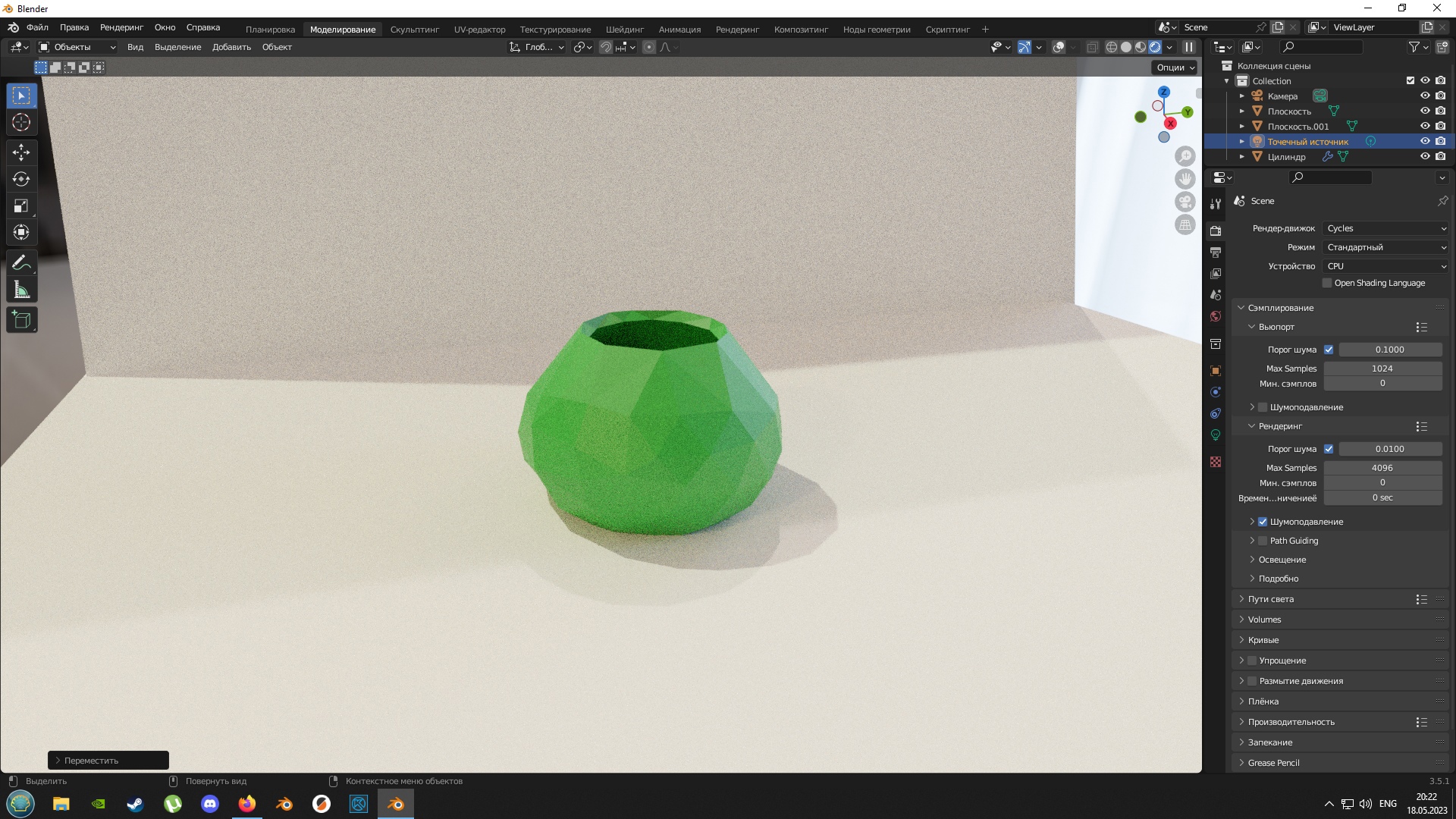The image size is (1456, 819).
Task: Hide the Цилиндр object in viewport
Action: click(1425, 156)
